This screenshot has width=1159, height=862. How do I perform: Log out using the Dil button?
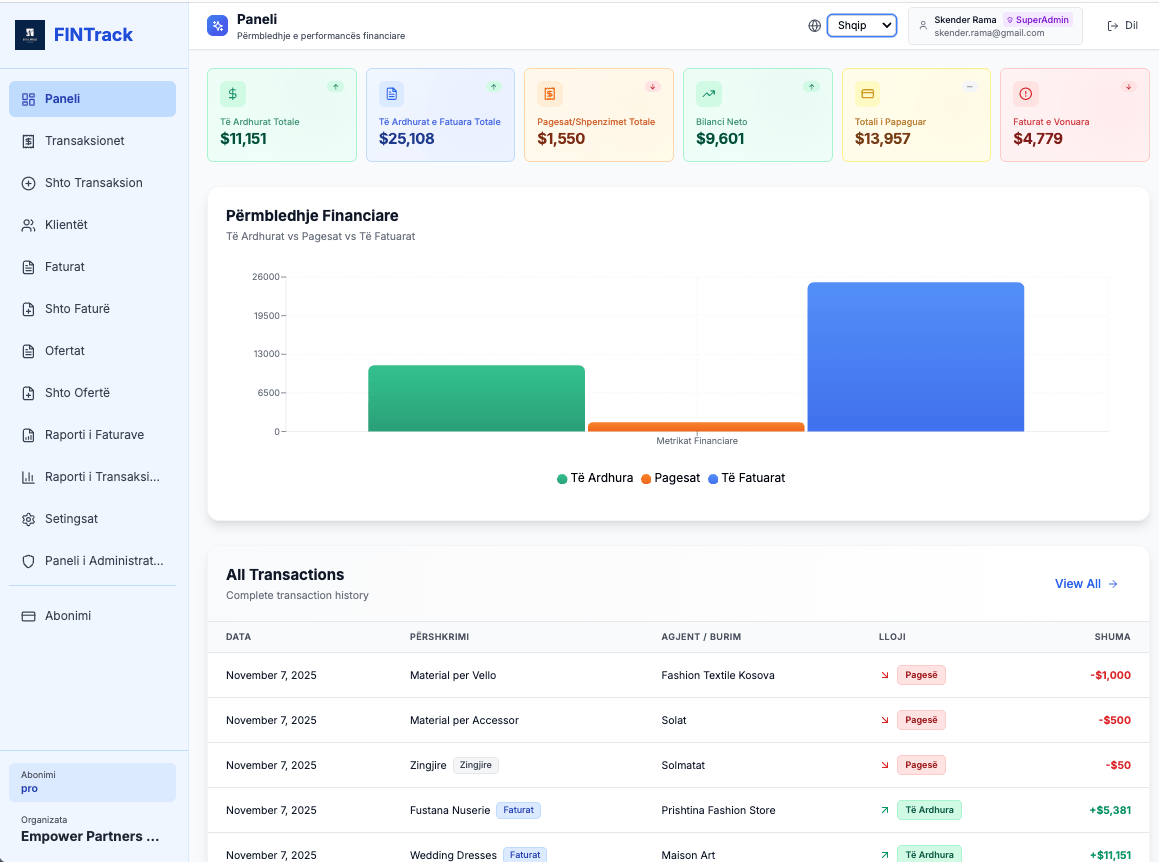pyautogui.click(x=1122, y=25)
